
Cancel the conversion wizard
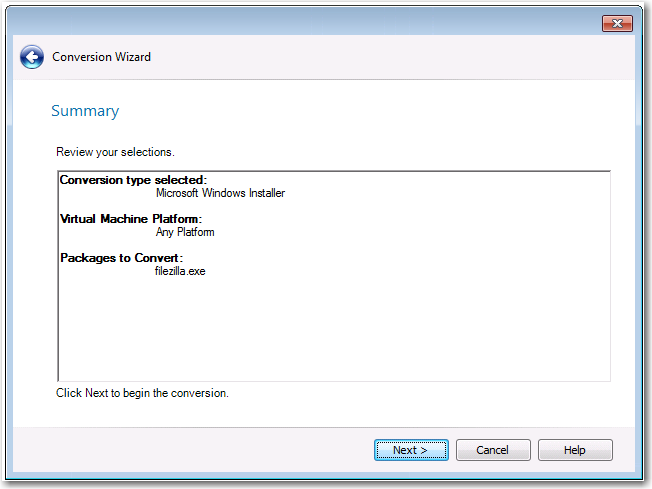(493, 450)
